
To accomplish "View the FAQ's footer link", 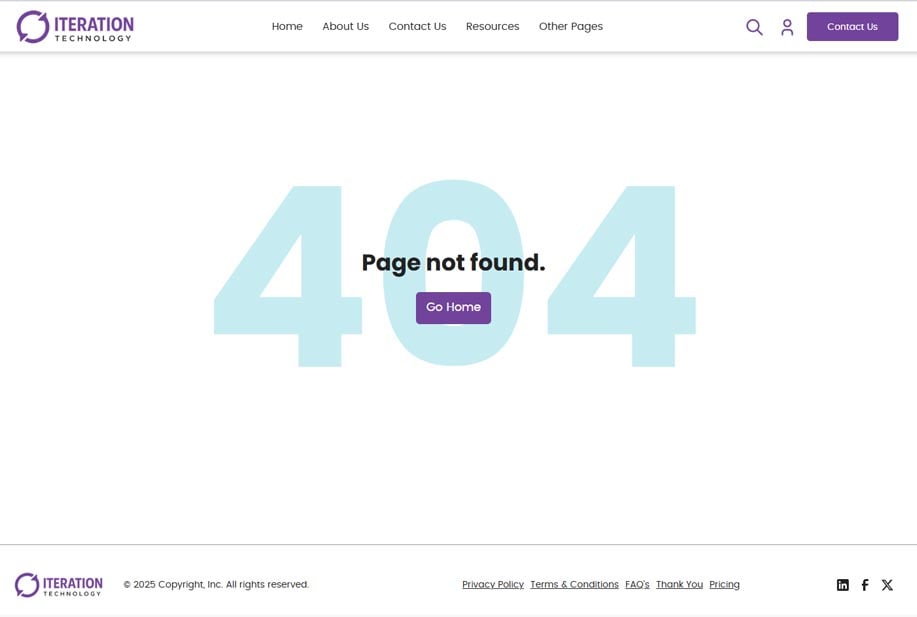I will click(637, 584).
